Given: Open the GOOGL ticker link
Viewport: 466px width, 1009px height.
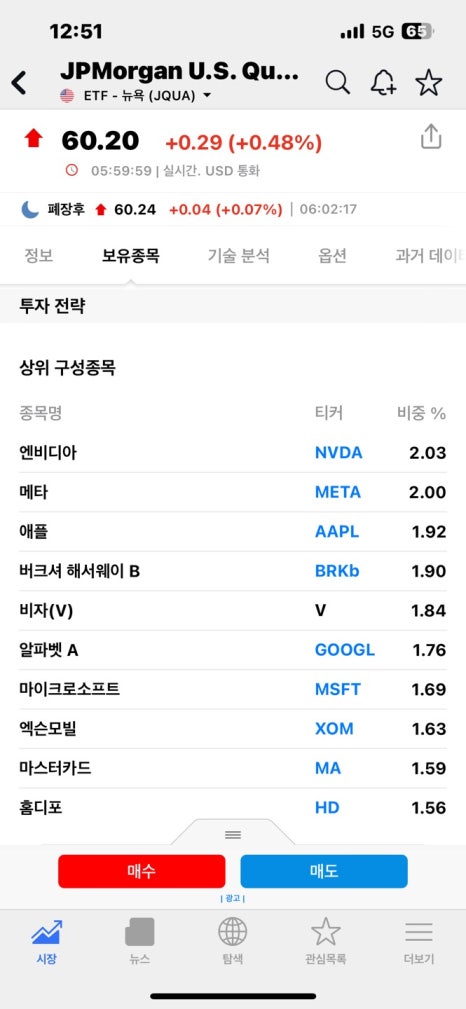Looking at the screenshot, I should pos(344,650).
